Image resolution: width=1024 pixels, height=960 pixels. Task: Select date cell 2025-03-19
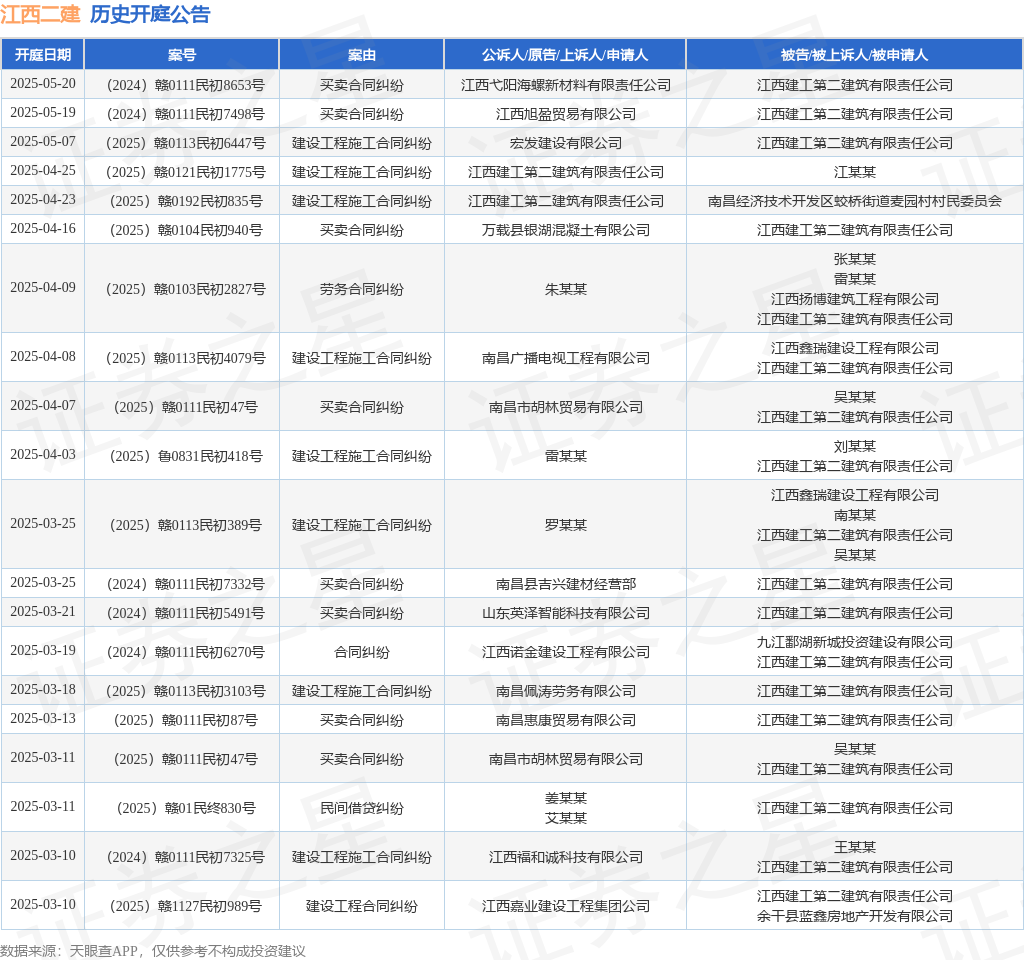[x=43, y=650]
